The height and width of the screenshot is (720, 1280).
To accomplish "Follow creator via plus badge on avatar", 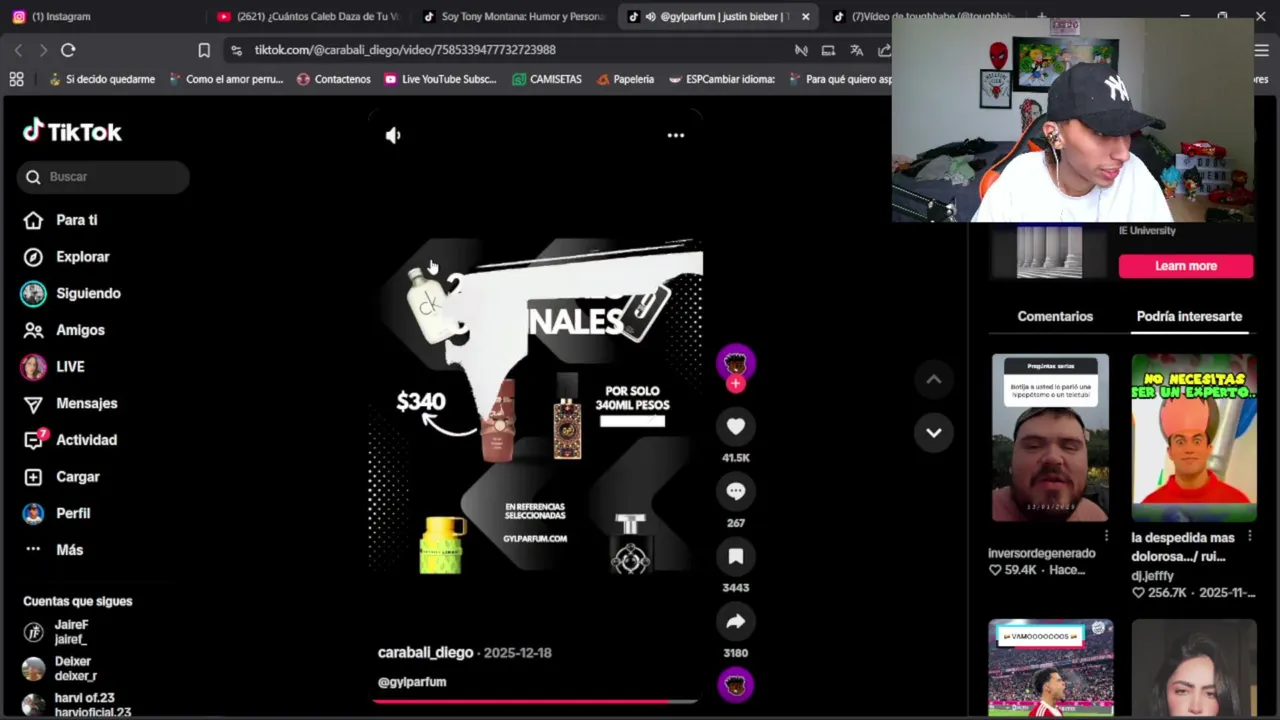I will 736,384.
